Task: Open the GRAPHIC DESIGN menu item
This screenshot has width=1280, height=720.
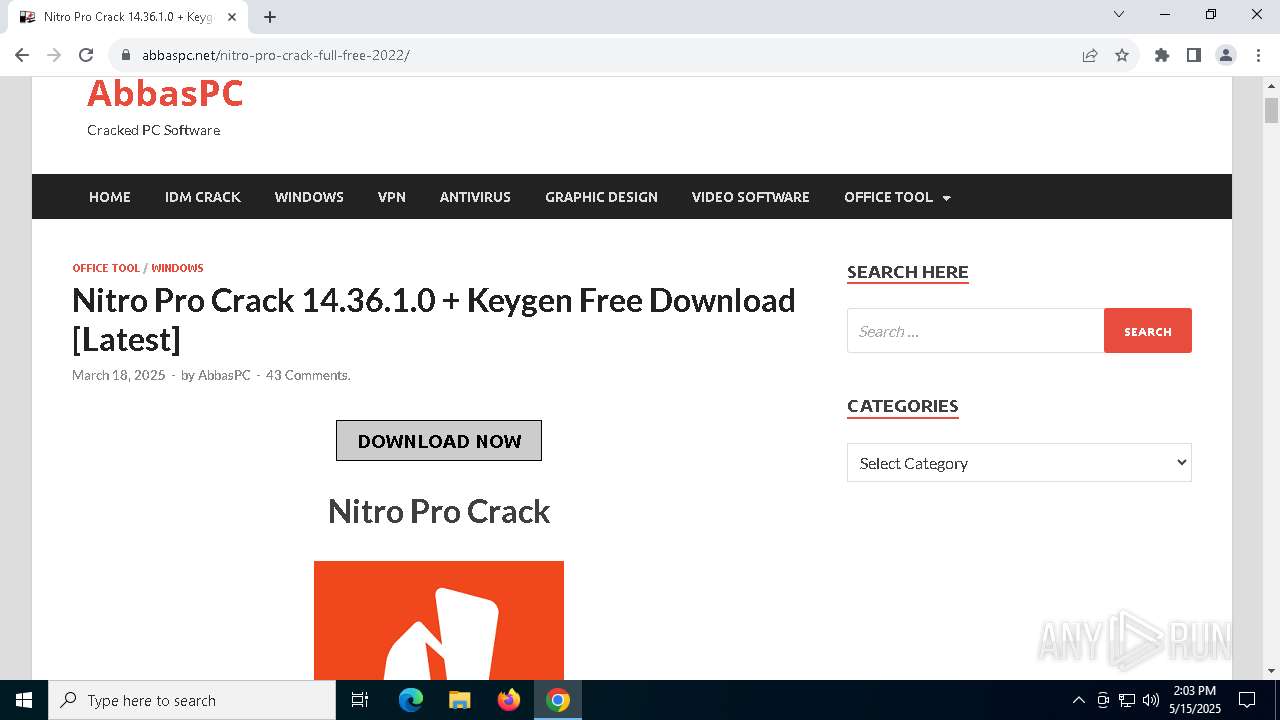Action: click(x=601, y=197)
